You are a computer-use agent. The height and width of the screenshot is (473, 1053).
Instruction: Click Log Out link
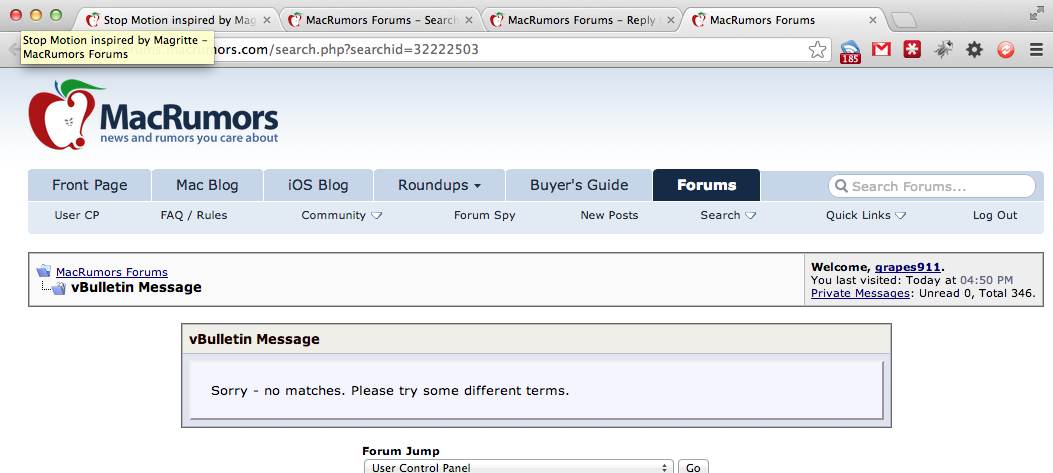tap(995, 216)
